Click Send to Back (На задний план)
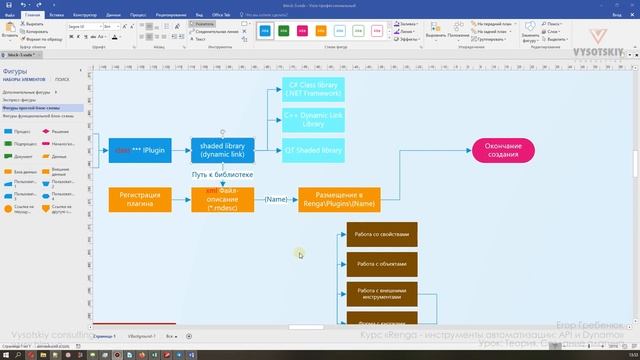640x360 pixels. tap(490, 31)
